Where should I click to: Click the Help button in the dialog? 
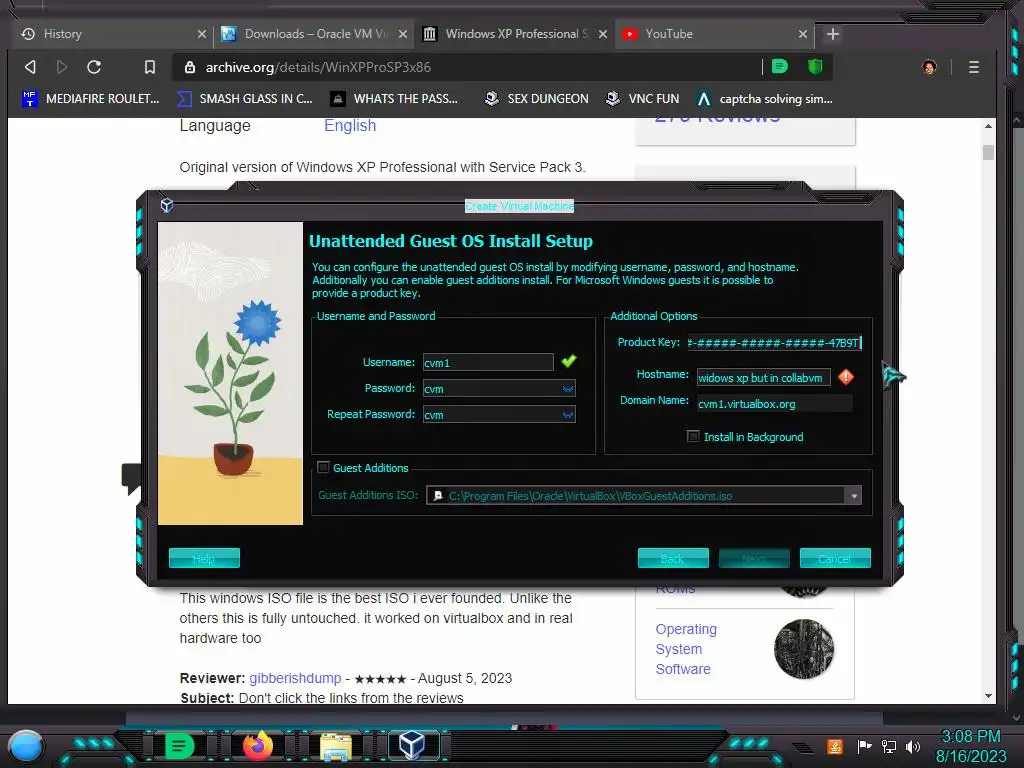tap(204, 558)
